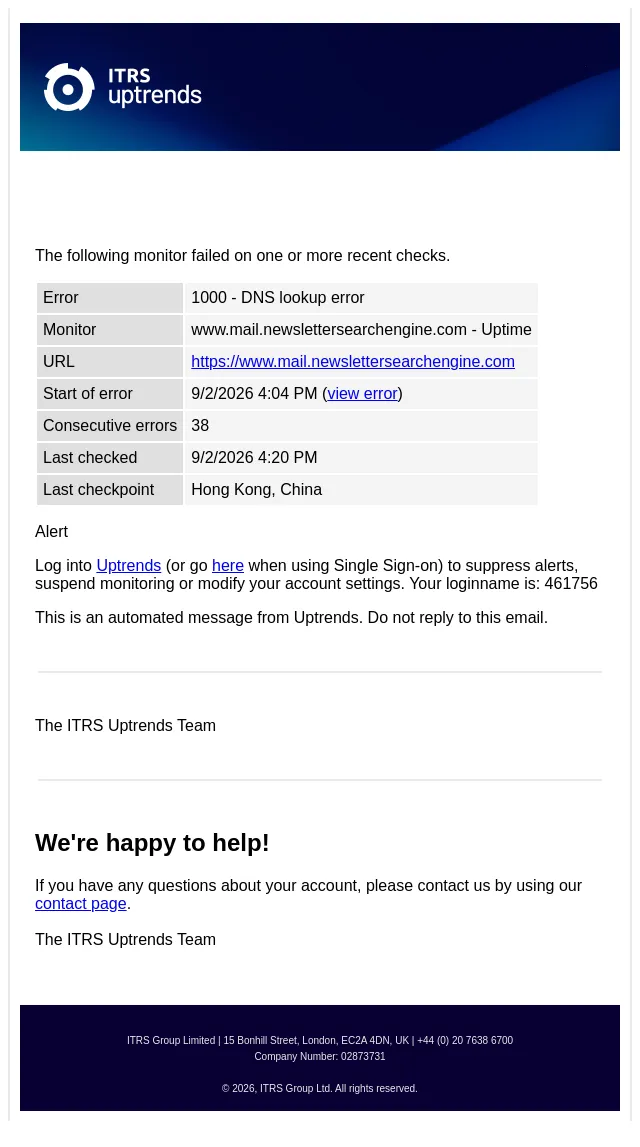Viewport: 640px width, 1147px height.
Task: Click the 'Hong Kong, China' checkpoint cell
Action: click(361, 489)
